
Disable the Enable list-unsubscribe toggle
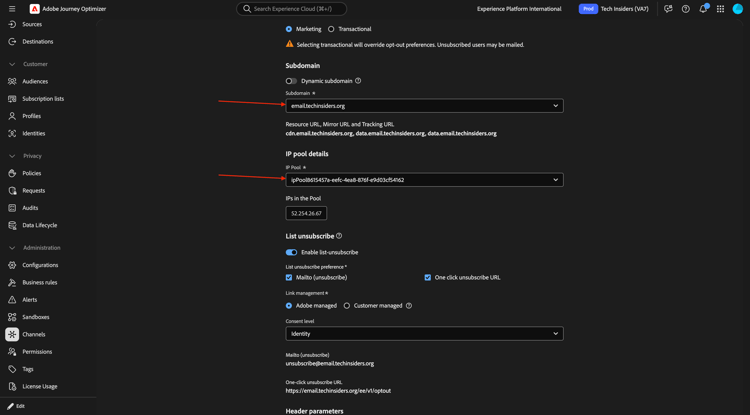[x=291, y=252]
